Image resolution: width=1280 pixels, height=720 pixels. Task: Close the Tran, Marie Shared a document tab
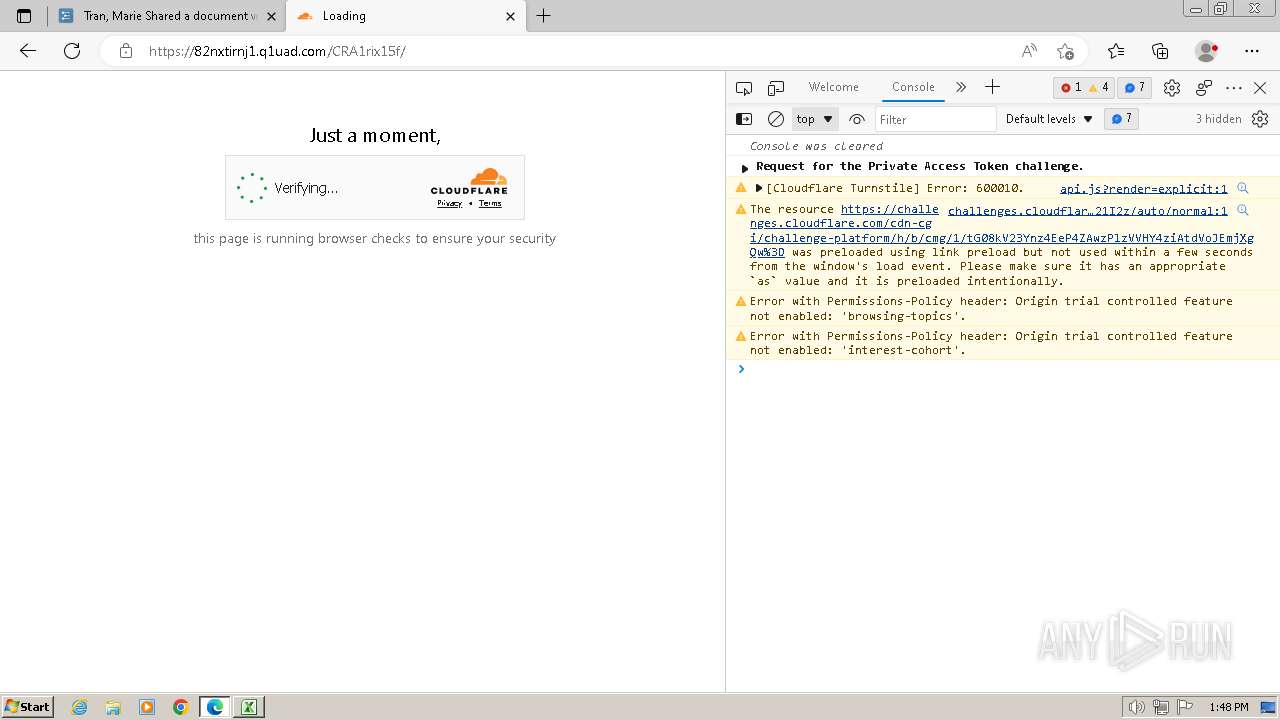pyautogui.click(x=269, y=16)
